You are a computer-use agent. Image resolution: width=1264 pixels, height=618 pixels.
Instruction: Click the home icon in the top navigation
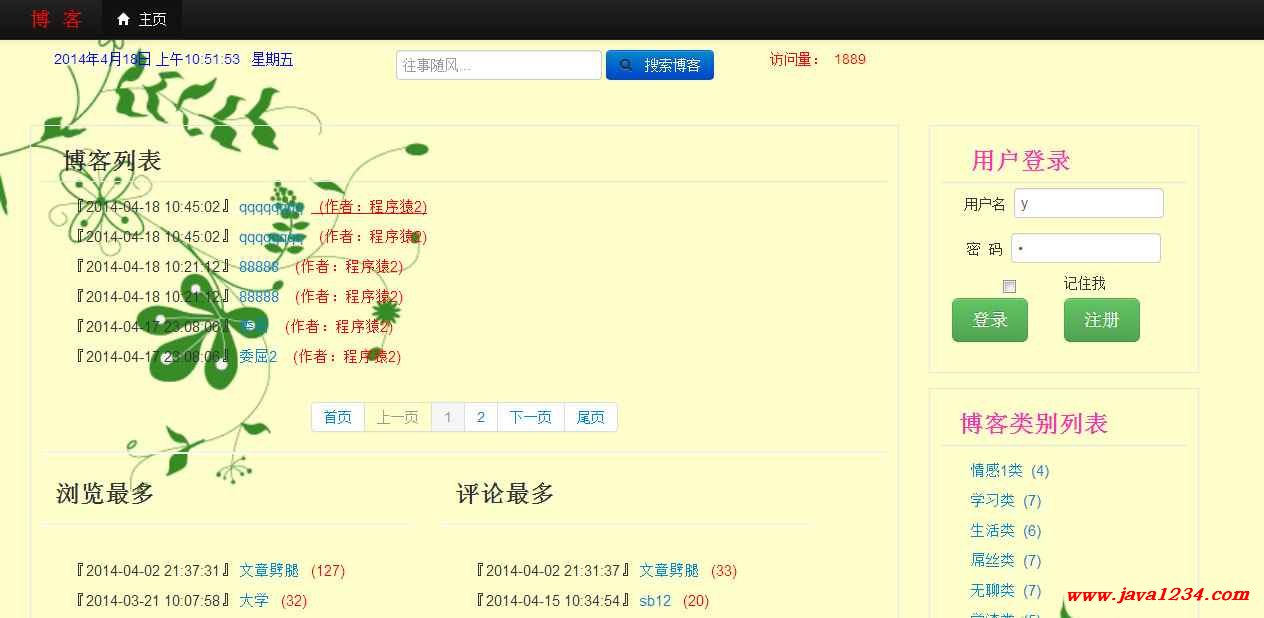(124, 18)
